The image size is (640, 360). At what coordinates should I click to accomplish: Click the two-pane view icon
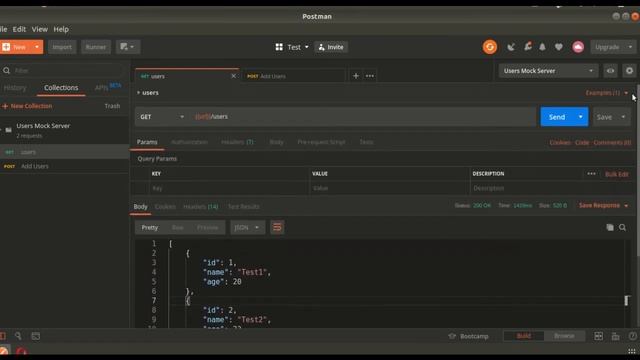click(x=598, y=336)
